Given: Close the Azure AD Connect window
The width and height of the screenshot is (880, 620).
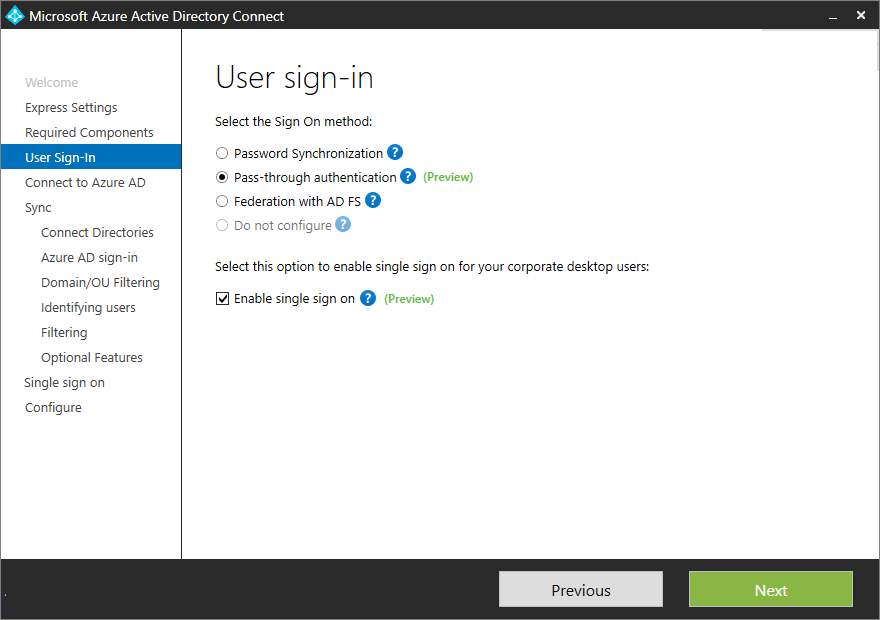Looking at the screenshot, I should click(861, 15).
